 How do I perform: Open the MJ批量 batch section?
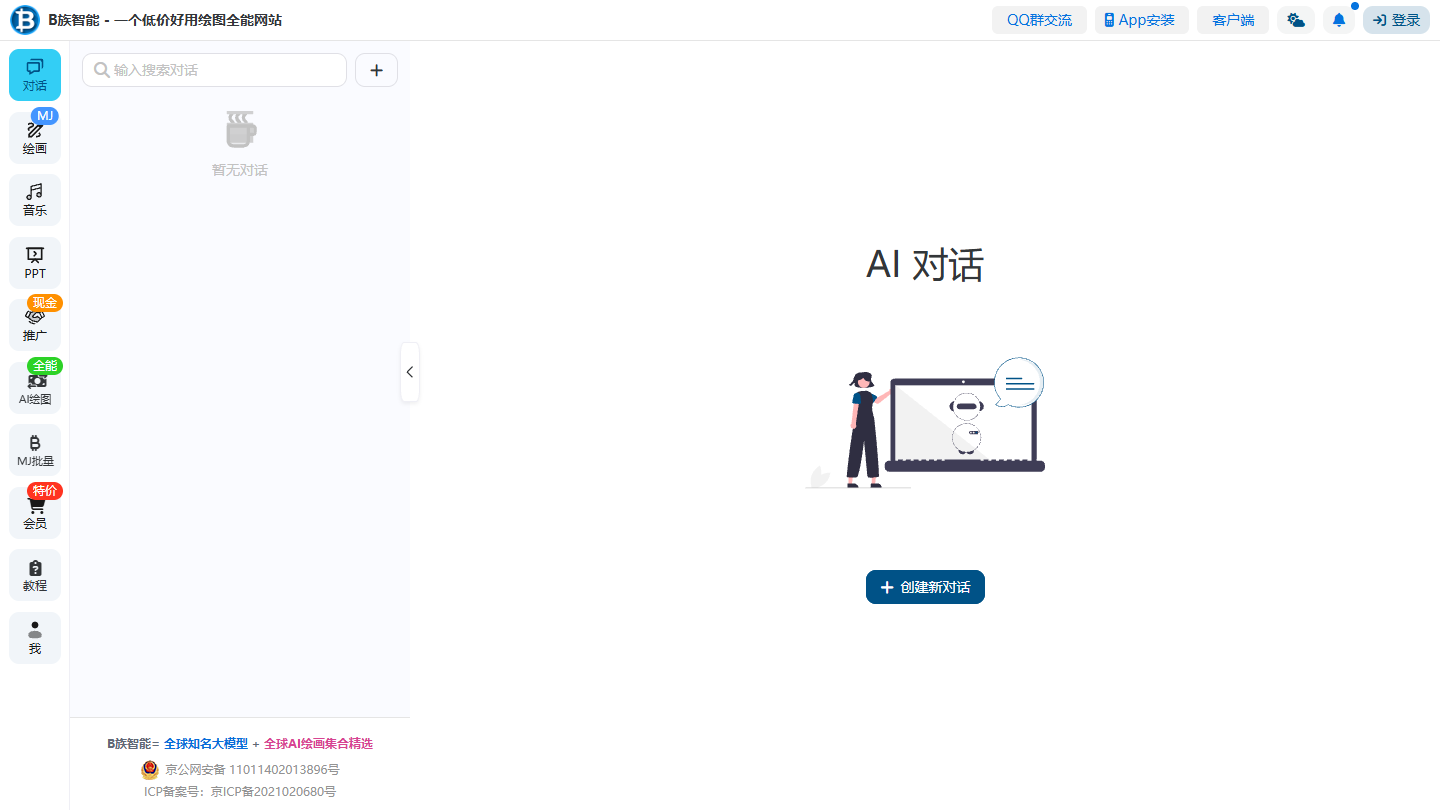[35, 450]
